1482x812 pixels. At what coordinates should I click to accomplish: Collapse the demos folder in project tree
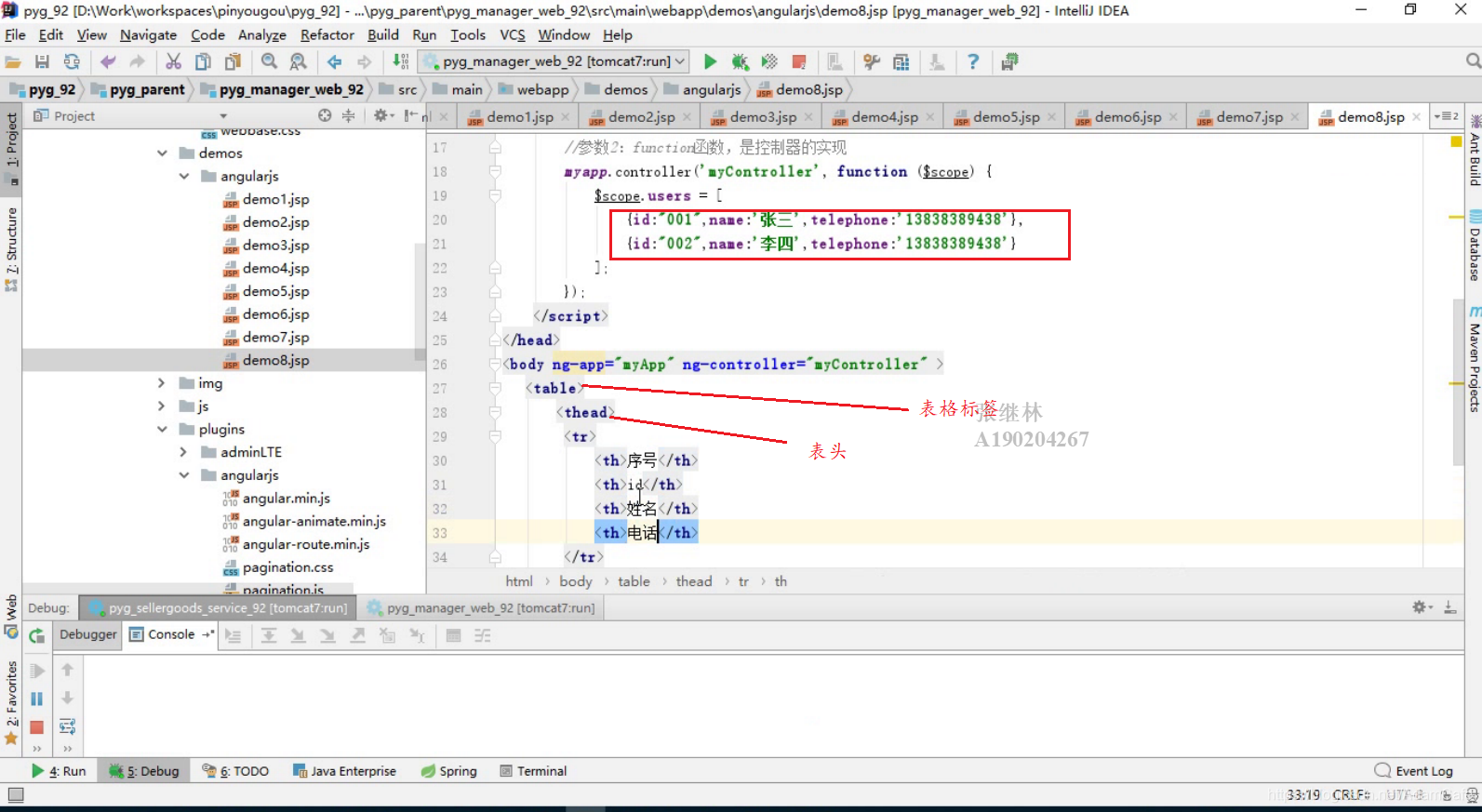tap(163, 153)
